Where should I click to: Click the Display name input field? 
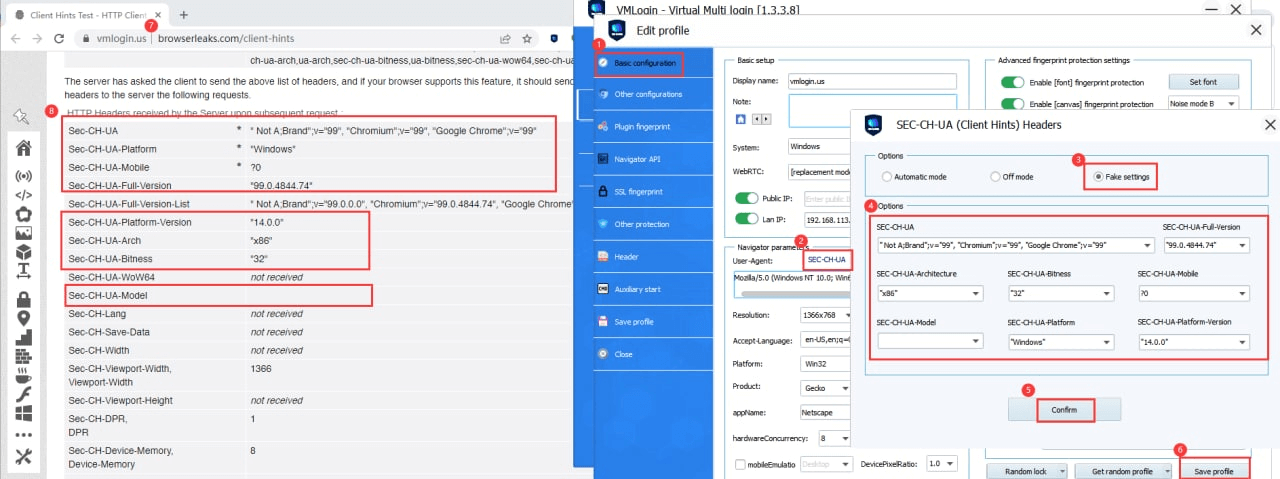(x=873, y=81)
